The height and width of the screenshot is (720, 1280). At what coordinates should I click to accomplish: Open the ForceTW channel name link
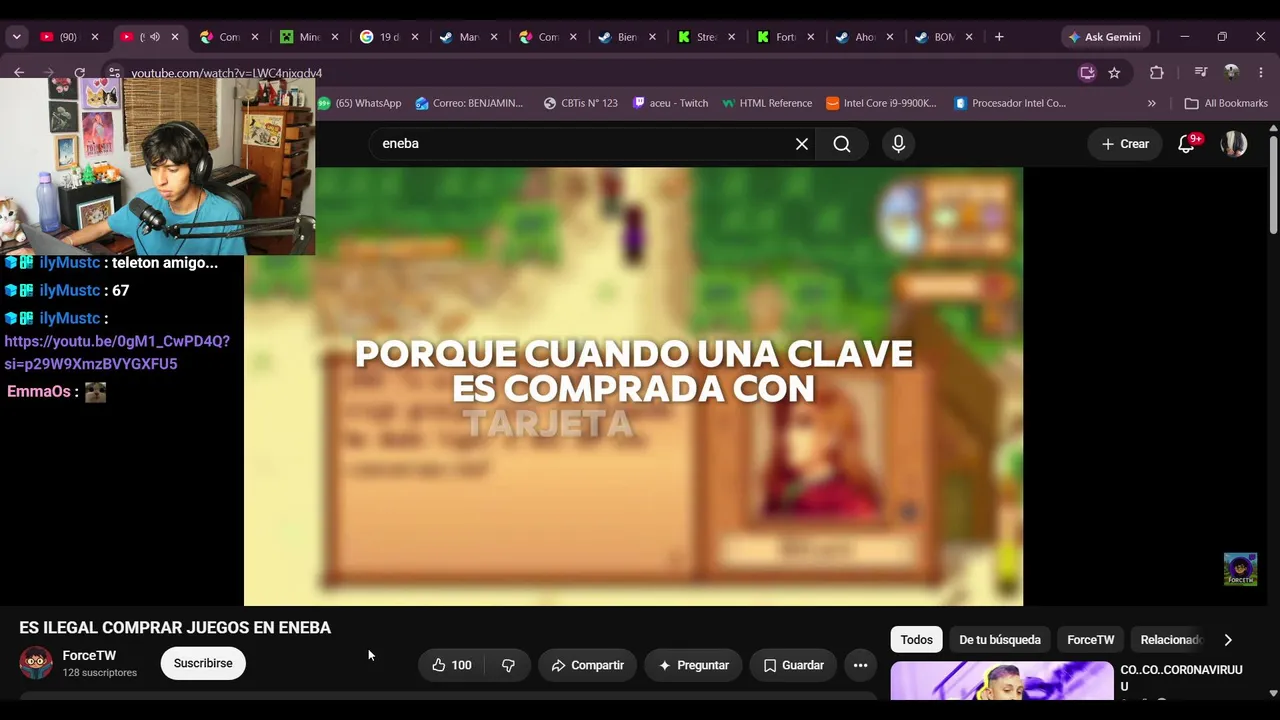pos(89,656)
